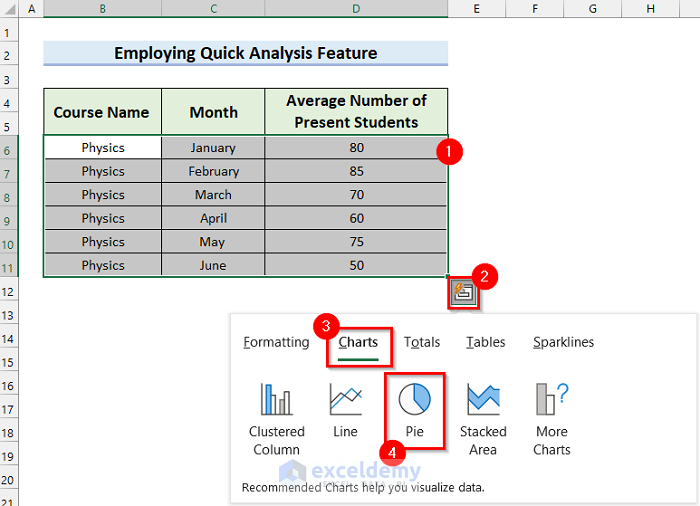Select the cell with value 70
Screen dimensions: 700x506
(356, 195)
